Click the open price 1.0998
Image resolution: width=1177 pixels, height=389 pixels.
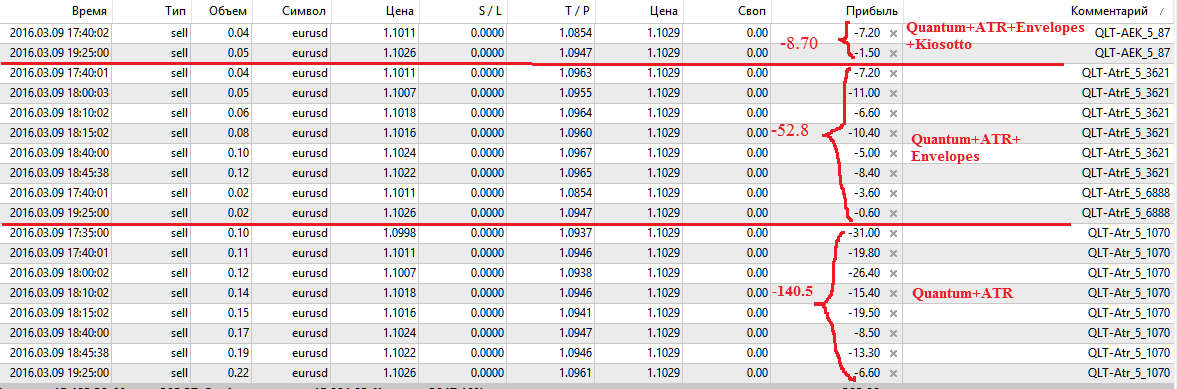[x=399, y=233]
